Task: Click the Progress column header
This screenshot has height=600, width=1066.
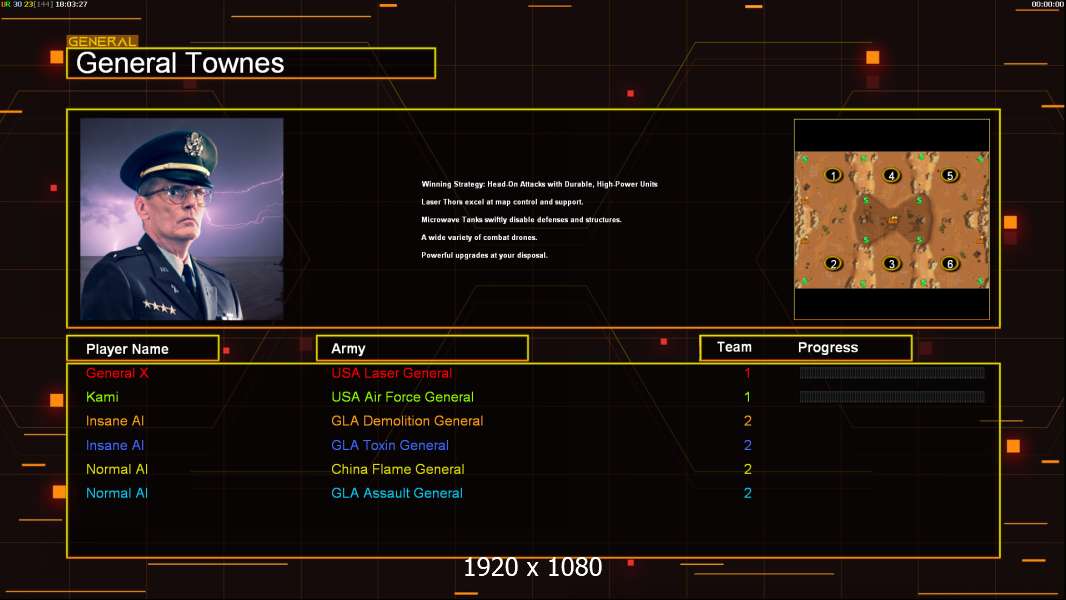Action: (827, 348)
